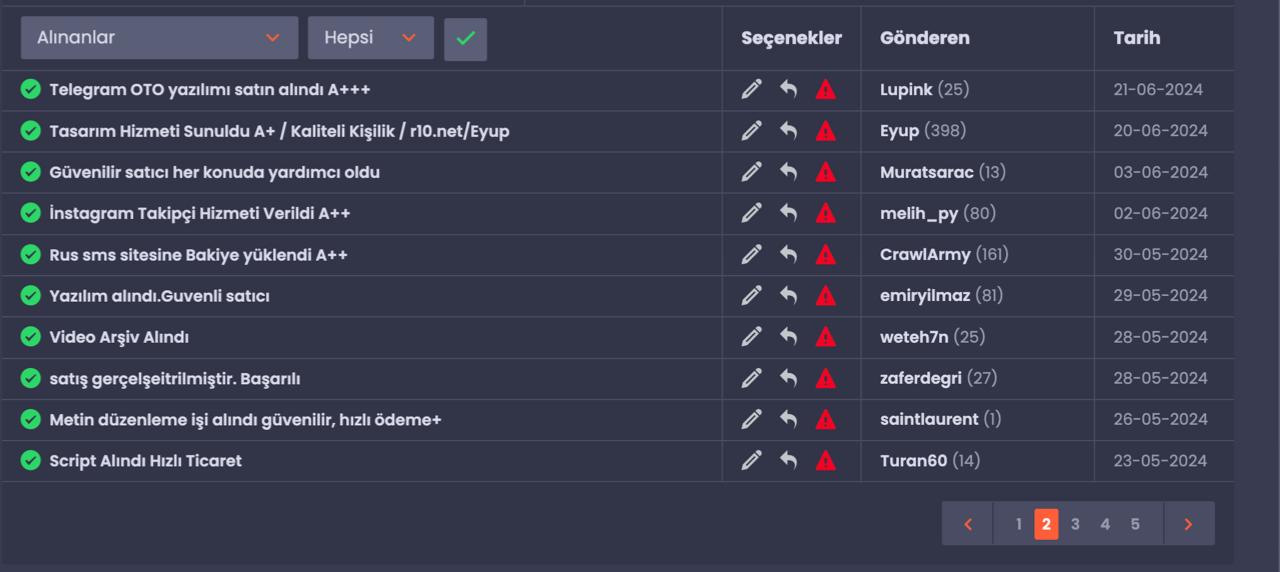Report Muratsarac's feedback using warning icon
The height and width of the screenshot is (572, 1280).
point(825,172)
